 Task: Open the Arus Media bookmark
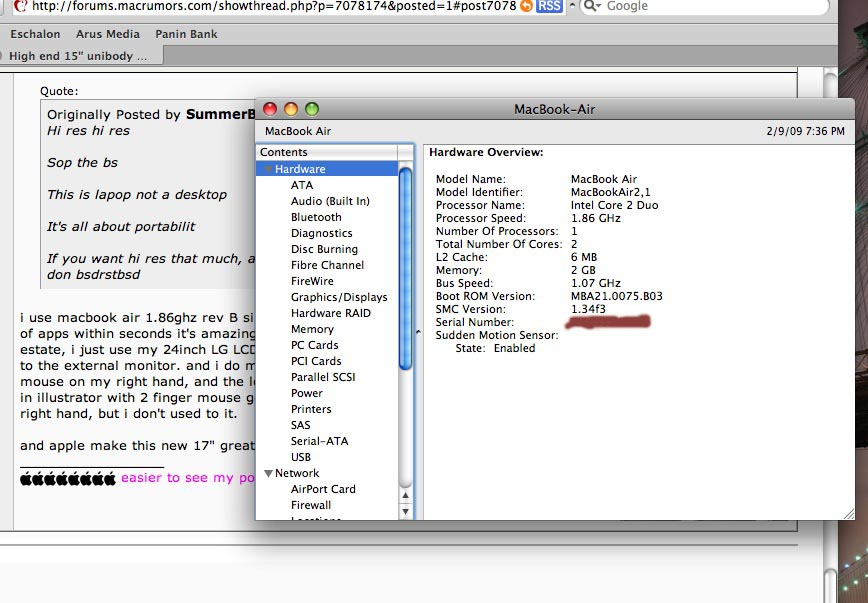click(108, 34)
